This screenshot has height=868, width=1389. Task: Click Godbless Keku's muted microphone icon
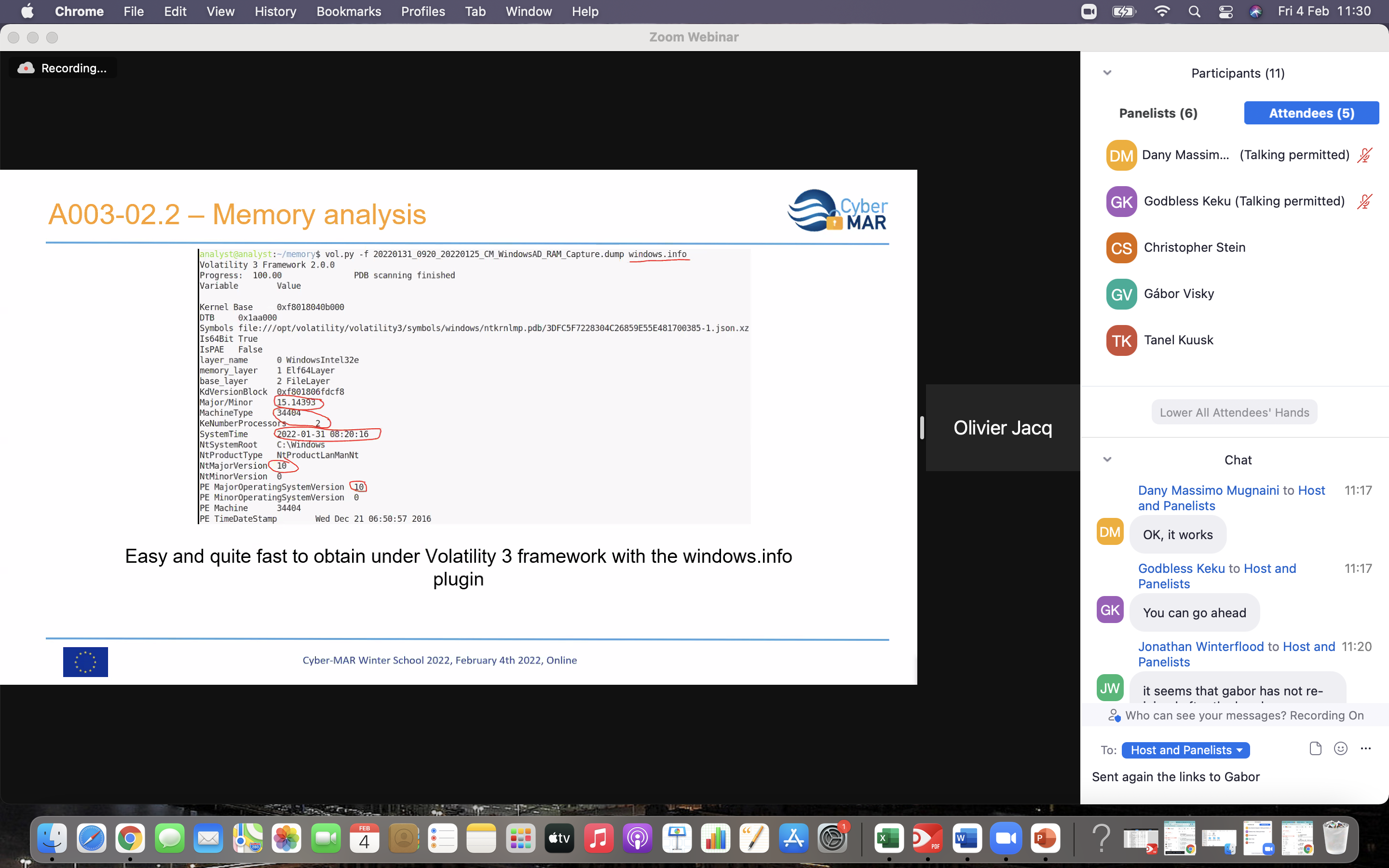[x=1365, y=202]
